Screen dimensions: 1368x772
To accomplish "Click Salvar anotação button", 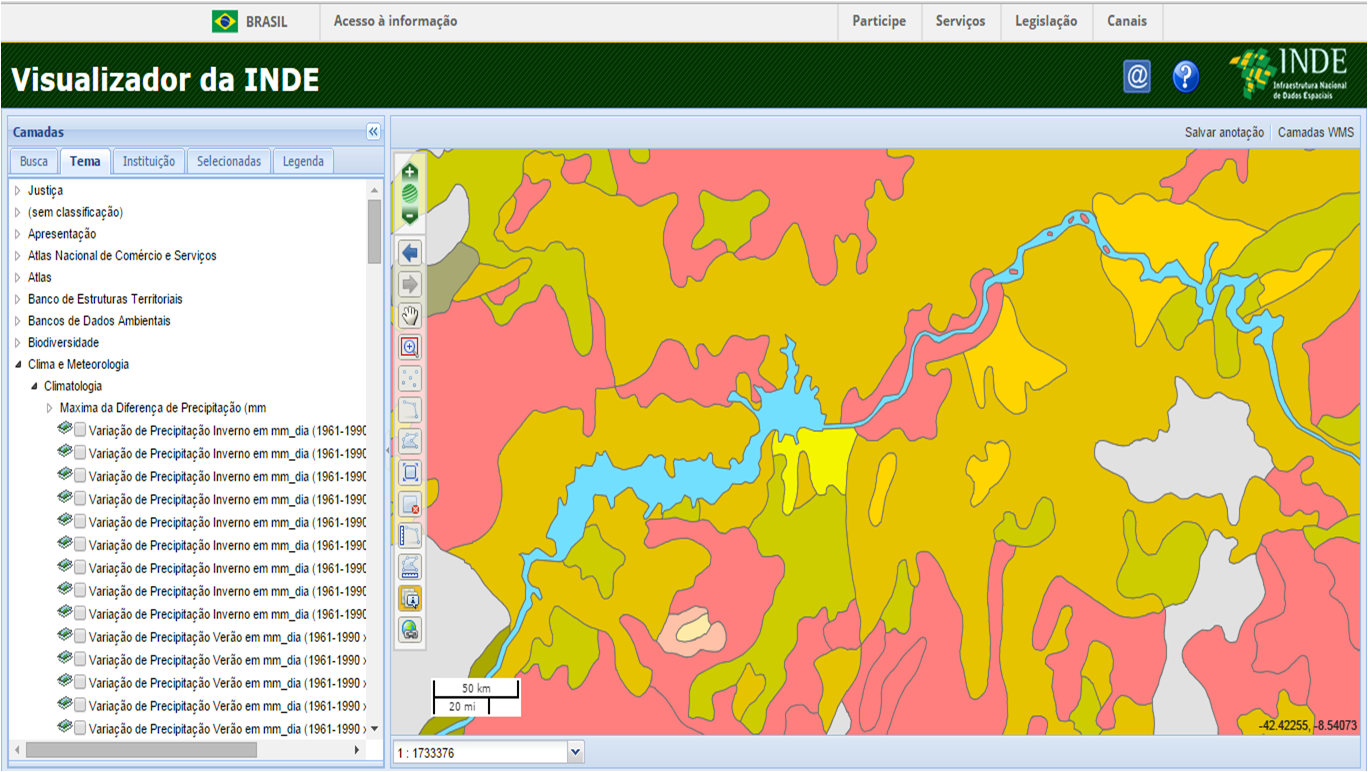I will tap(1224, 132).
